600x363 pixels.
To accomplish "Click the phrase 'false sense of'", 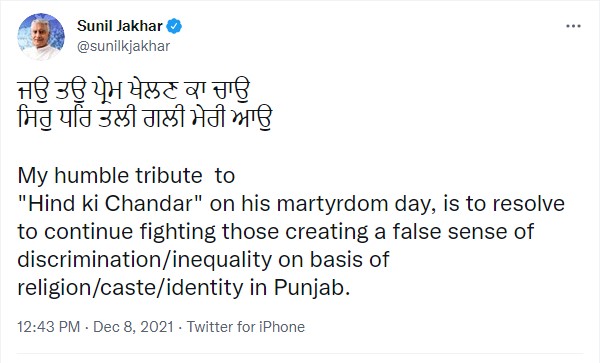I will 463,231.
